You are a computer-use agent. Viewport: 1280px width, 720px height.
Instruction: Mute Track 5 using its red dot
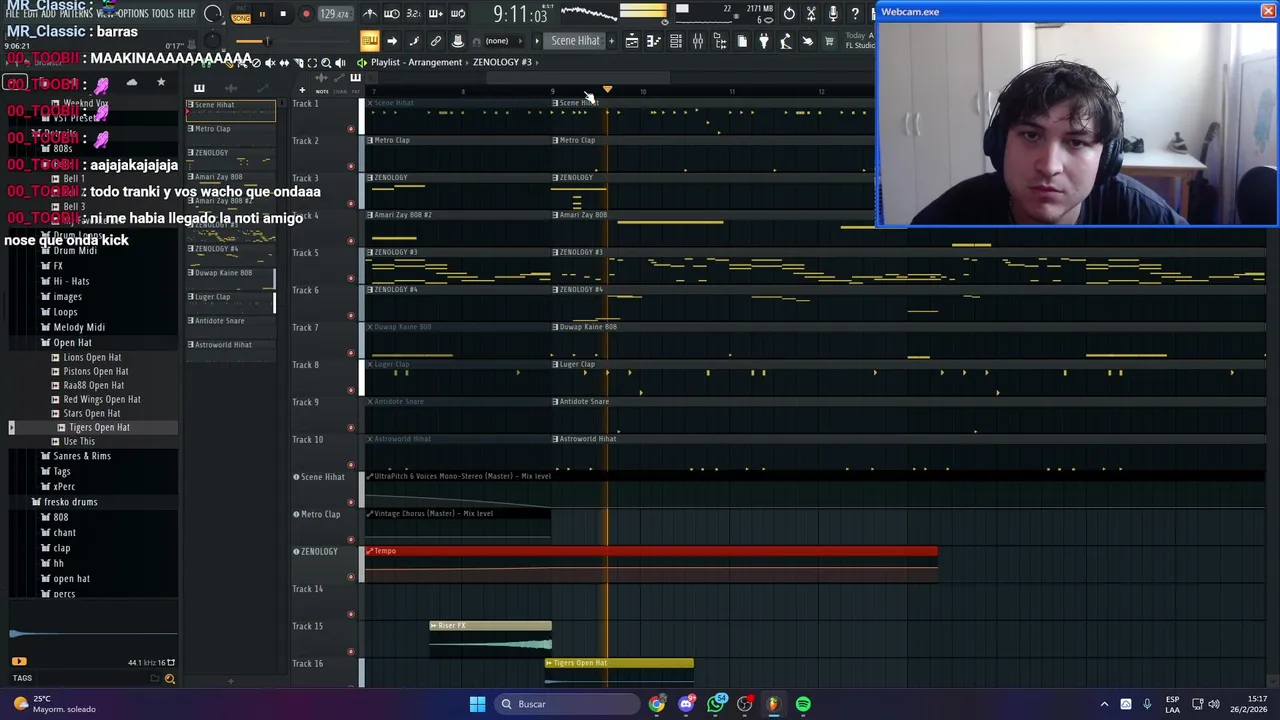(x=350, y=278)
